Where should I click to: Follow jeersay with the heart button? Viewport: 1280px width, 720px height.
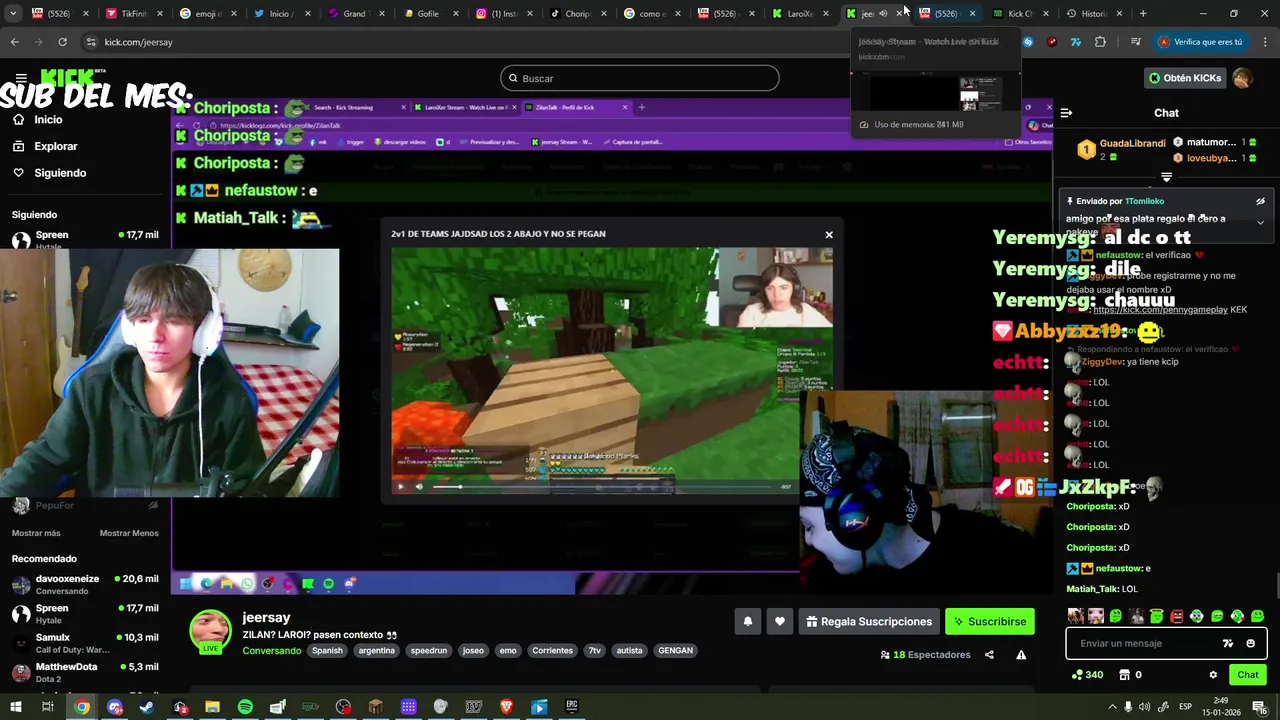779,621
